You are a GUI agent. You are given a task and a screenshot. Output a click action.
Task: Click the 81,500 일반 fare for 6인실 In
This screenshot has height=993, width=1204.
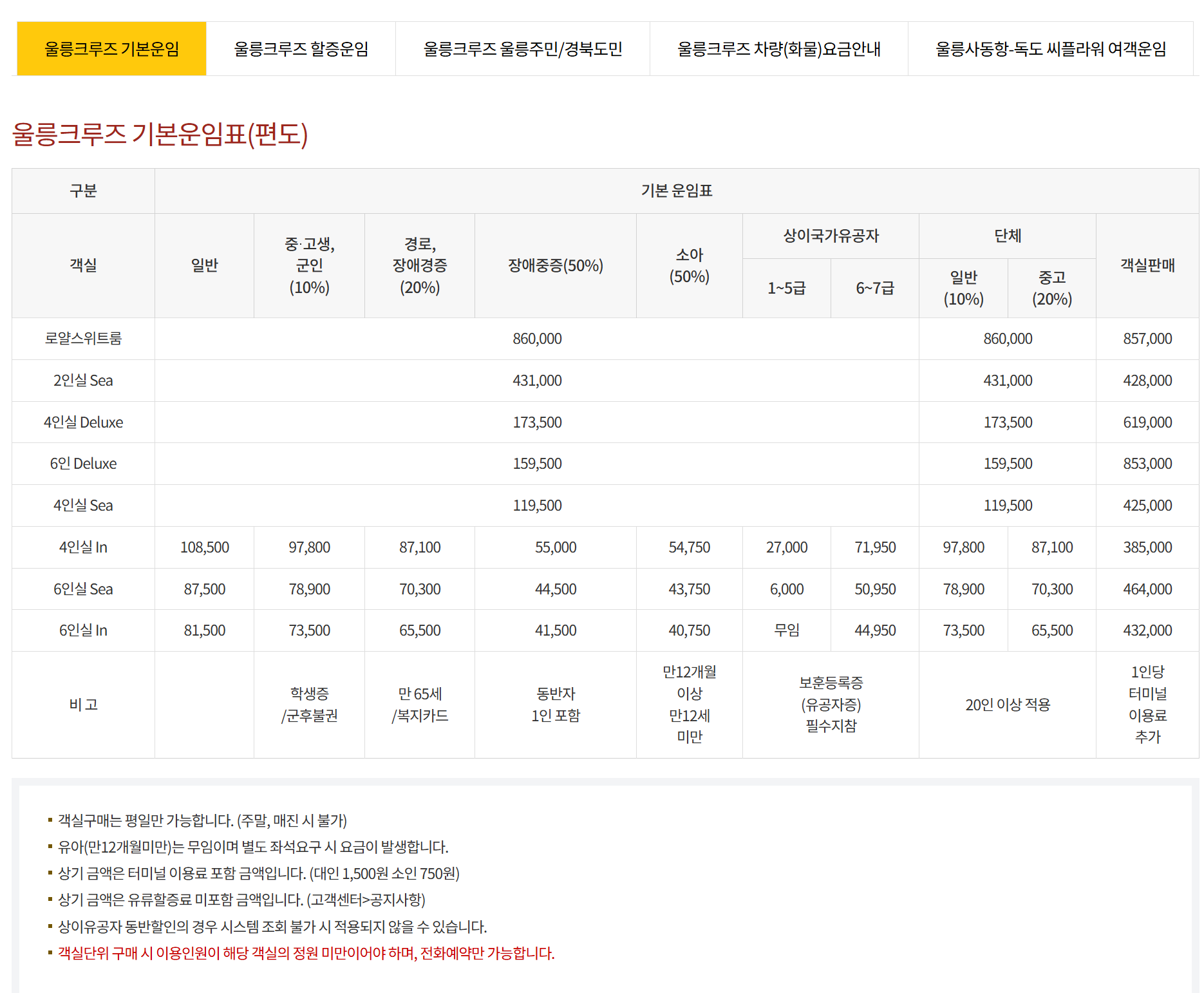point(205,630)
